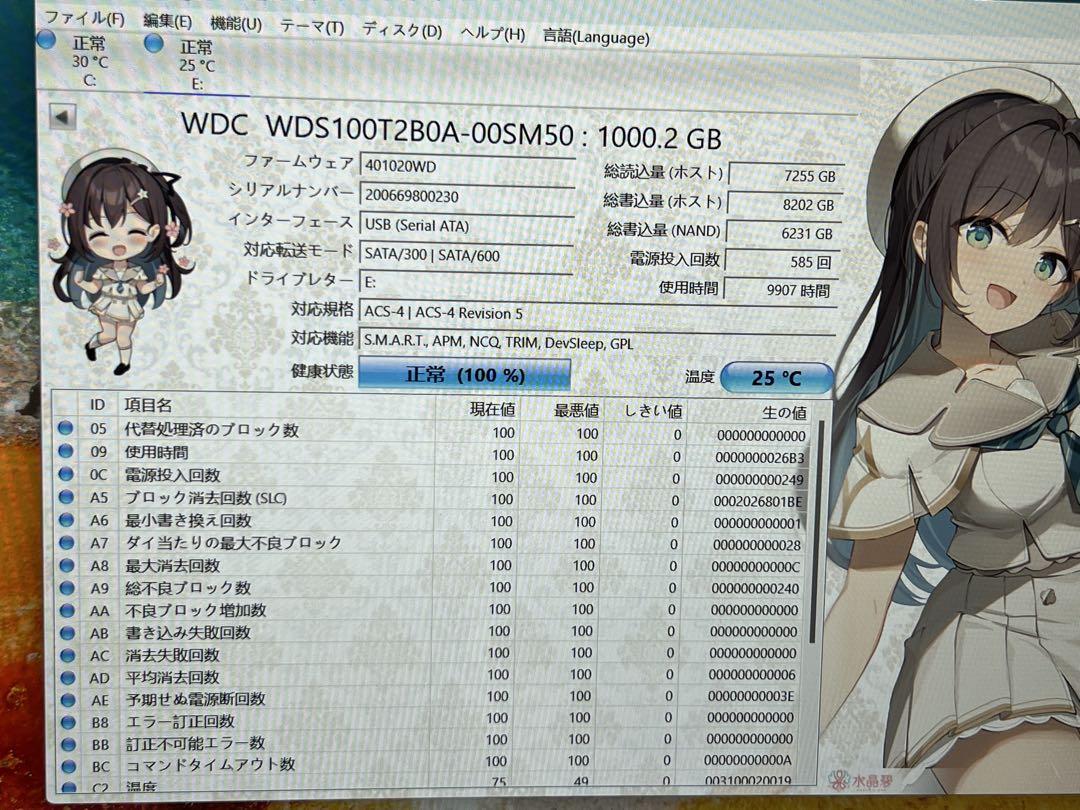Viewport: 1080px width, 810px height.
Task: Click the previous disk arrow button
Action: click(63, 117)
